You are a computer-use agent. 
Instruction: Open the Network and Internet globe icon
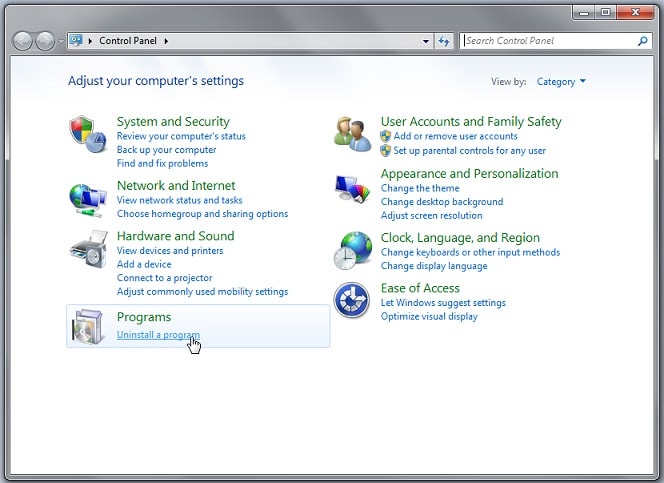[88, 200]
